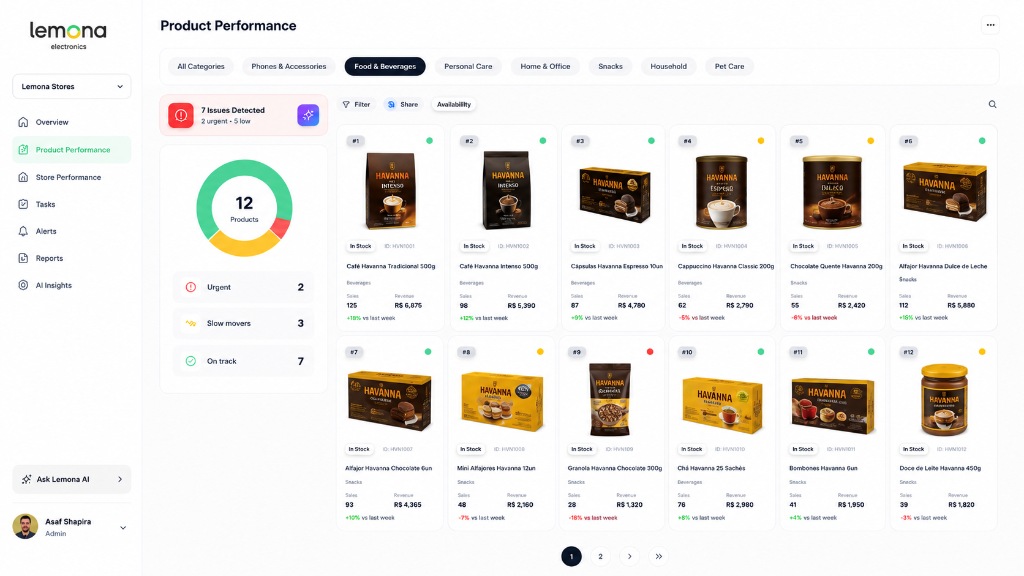The image size is (1024, 576).
Task: Click the 7 Issues Detected banner text
Action: [x=233, y=110]
